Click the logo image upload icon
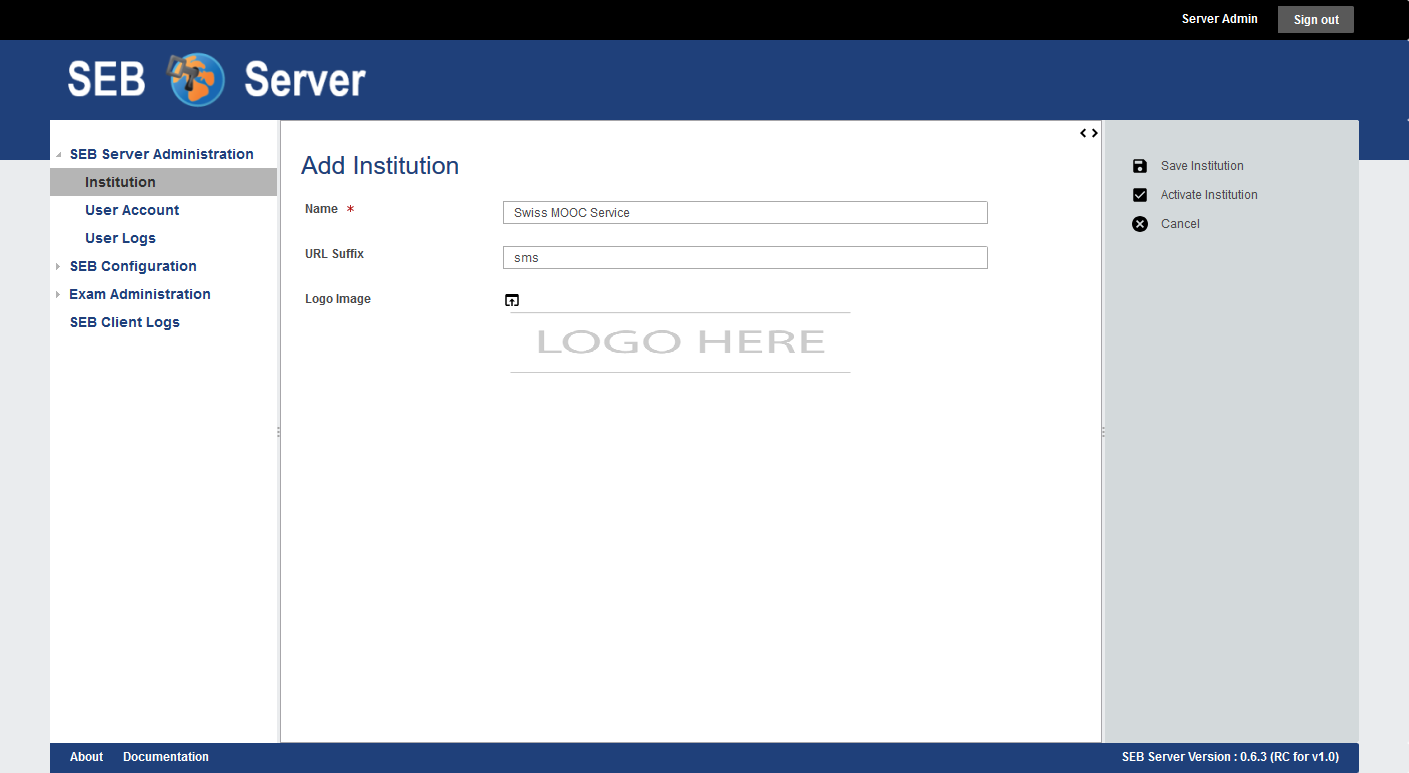Screen dimensions: 1409x773 point(512,300)
